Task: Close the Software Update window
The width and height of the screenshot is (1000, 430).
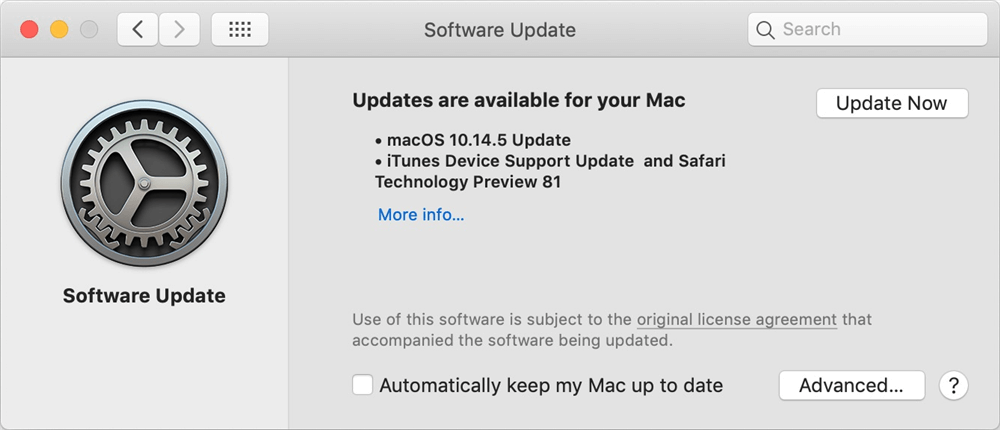Action: (29, 30)
